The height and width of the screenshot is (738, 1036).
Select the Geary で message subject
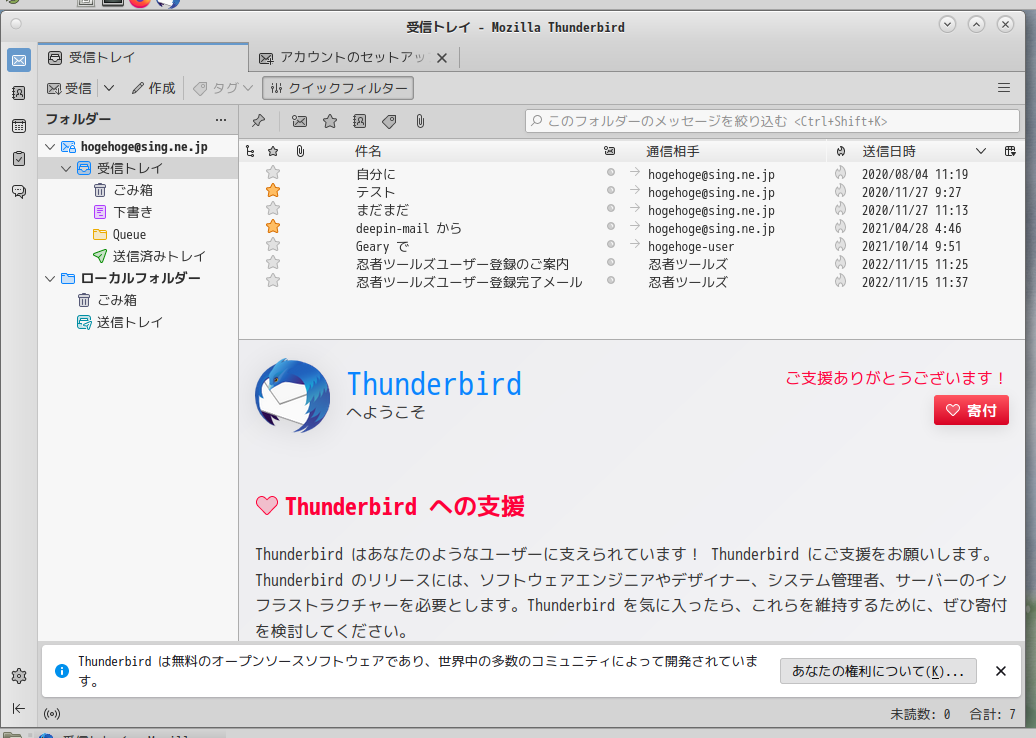pos(383,246)
